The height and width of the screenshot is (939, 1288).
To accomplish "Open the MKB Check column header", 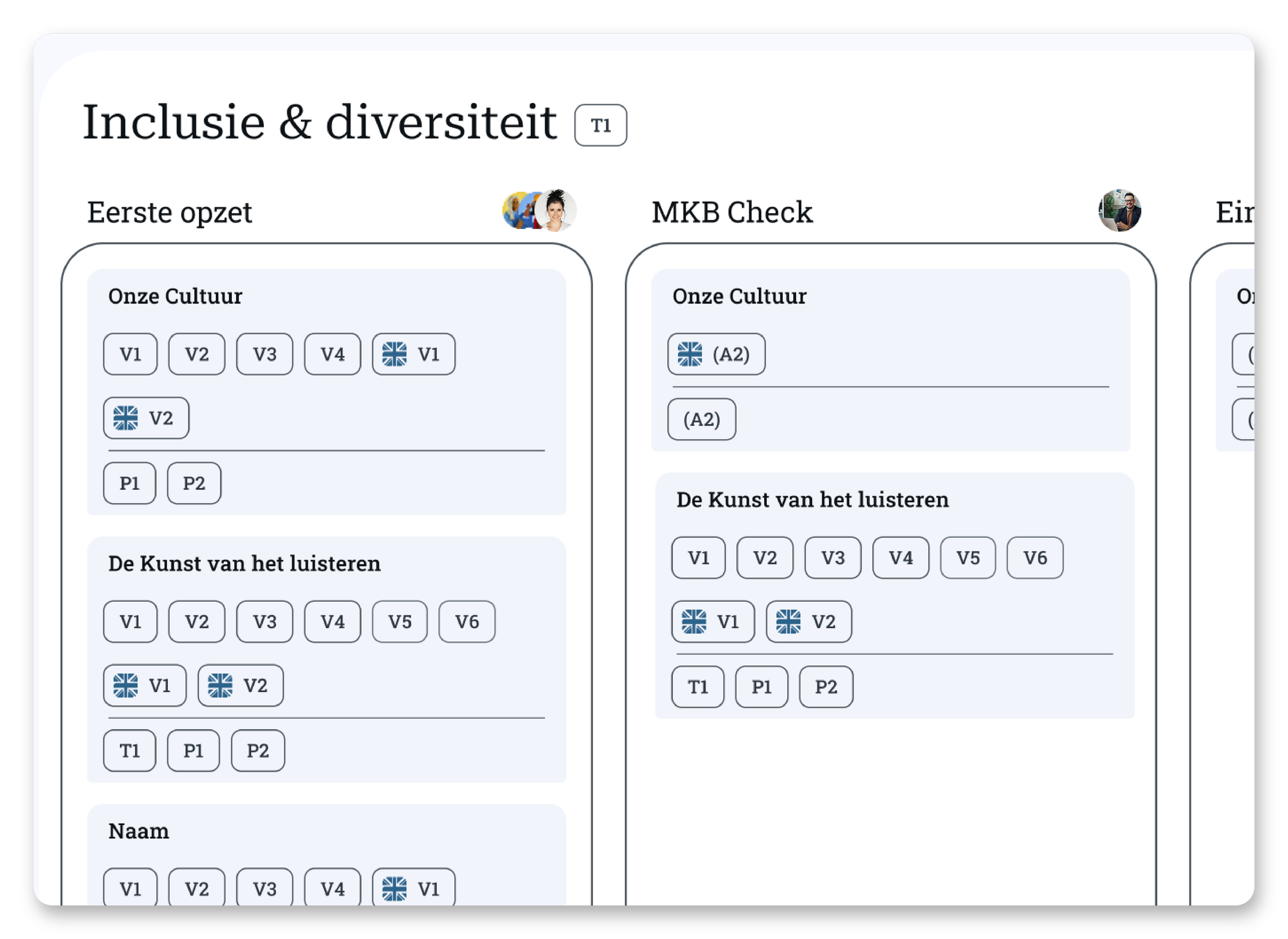I will click(732, 213).
